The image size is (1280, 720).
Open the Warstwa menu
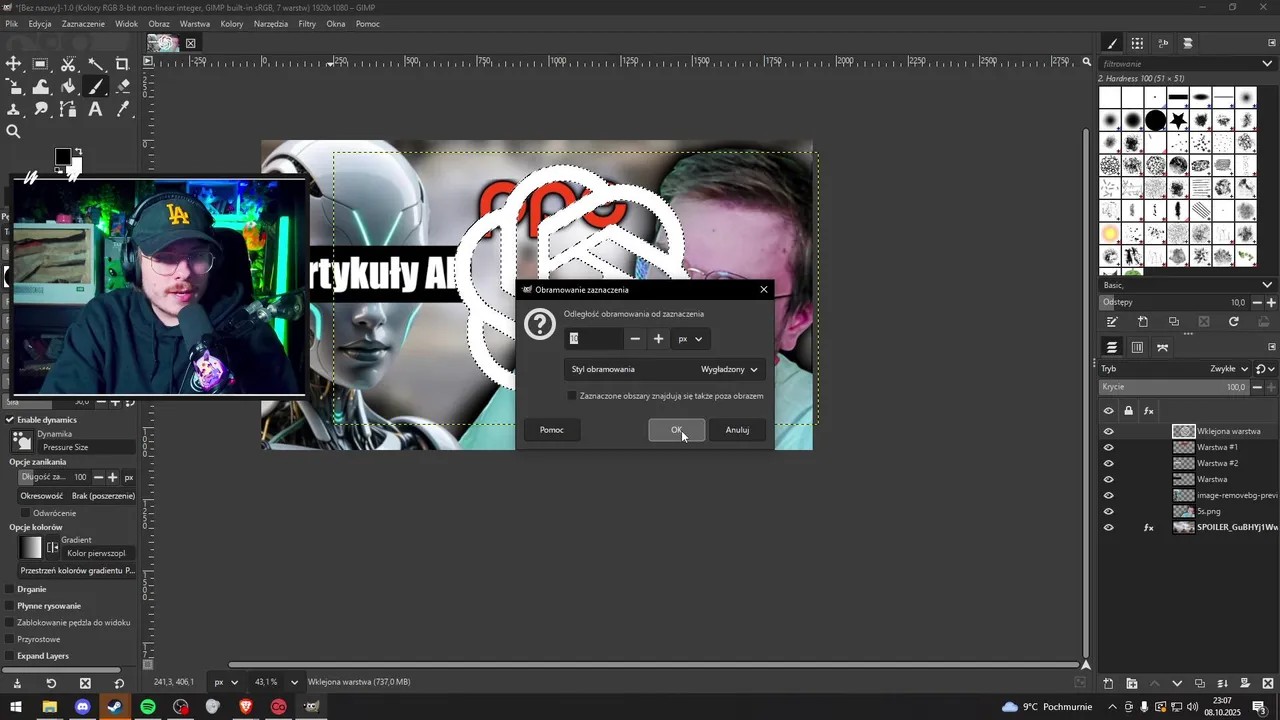click(x=195, y=23)
